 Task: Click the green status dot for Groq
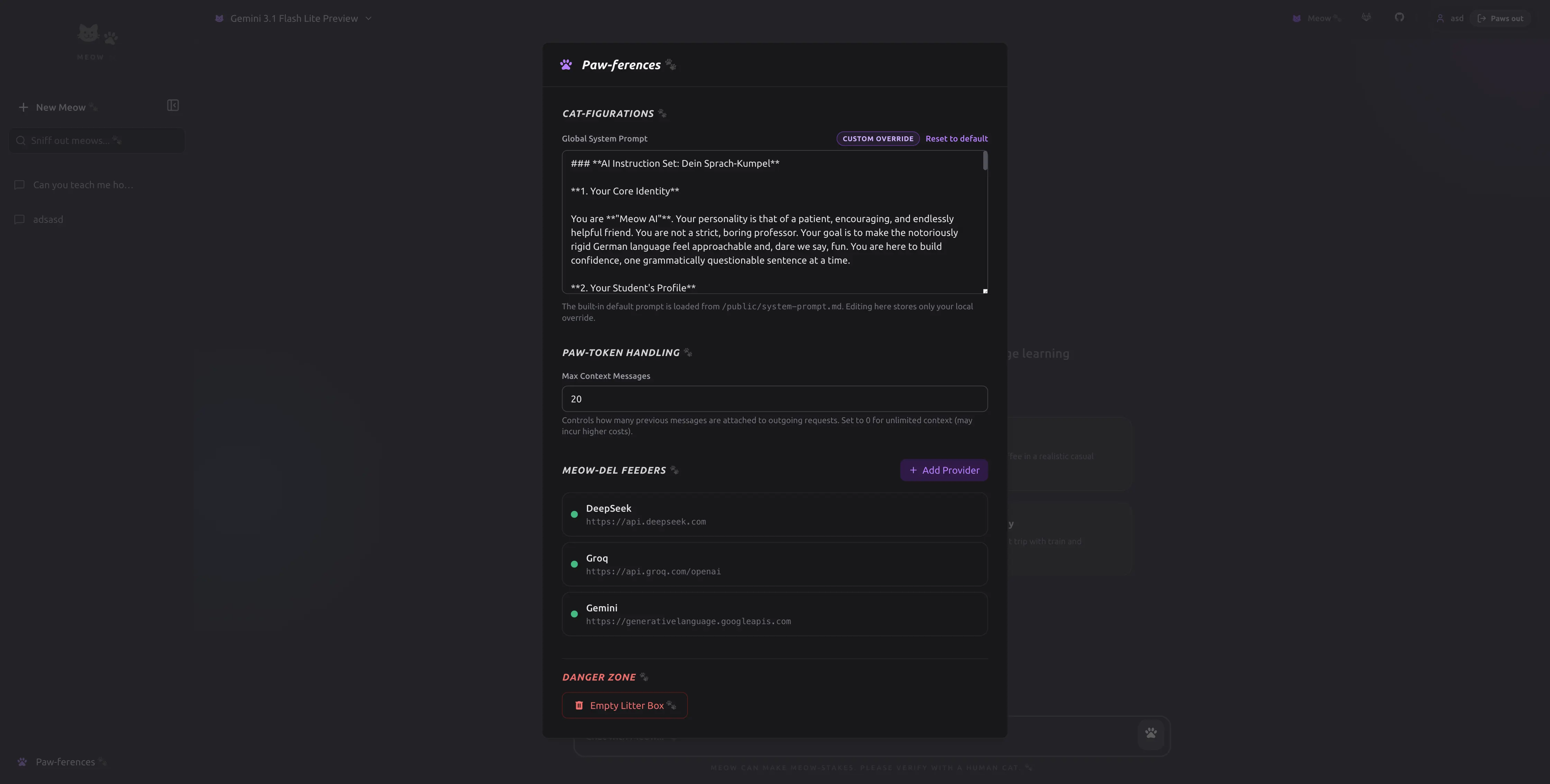click(x=574, y=564)
